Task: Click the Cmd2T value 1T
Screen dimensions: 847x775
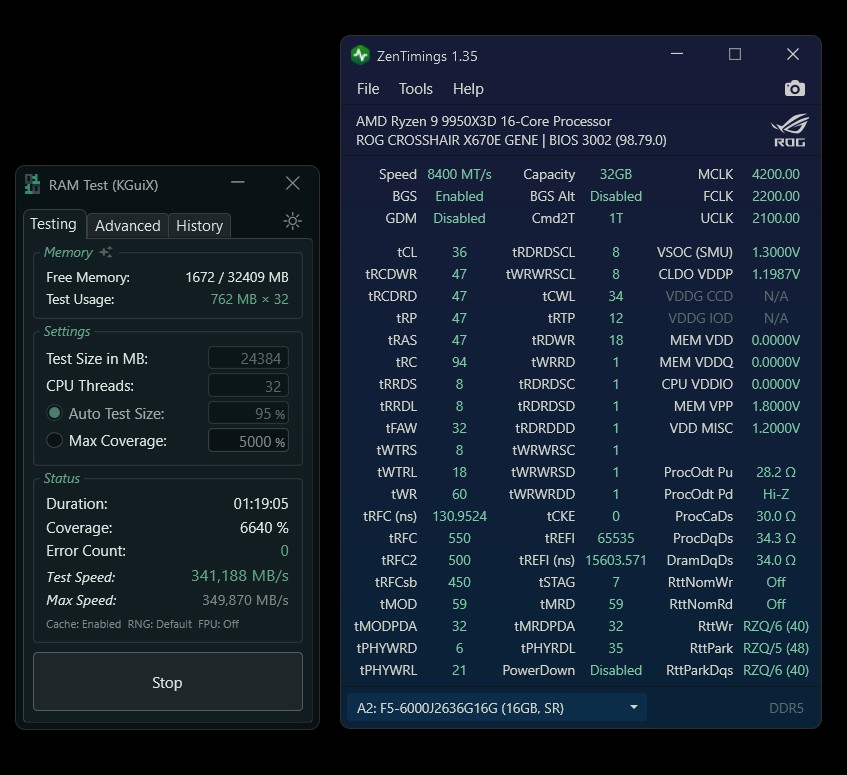Action: 615,218
